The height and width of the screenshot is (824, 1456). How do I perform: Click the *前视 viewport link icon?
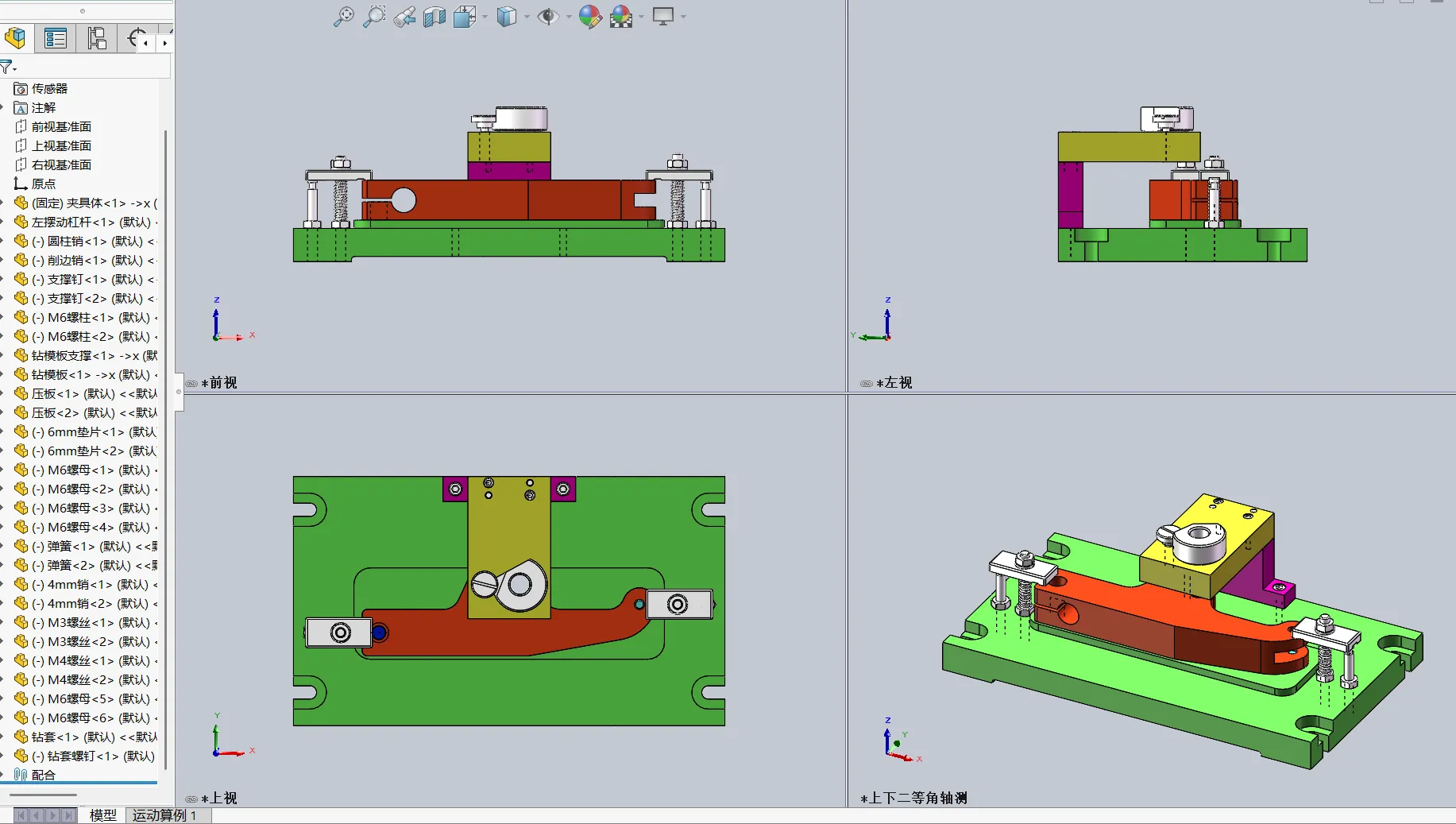191,383
